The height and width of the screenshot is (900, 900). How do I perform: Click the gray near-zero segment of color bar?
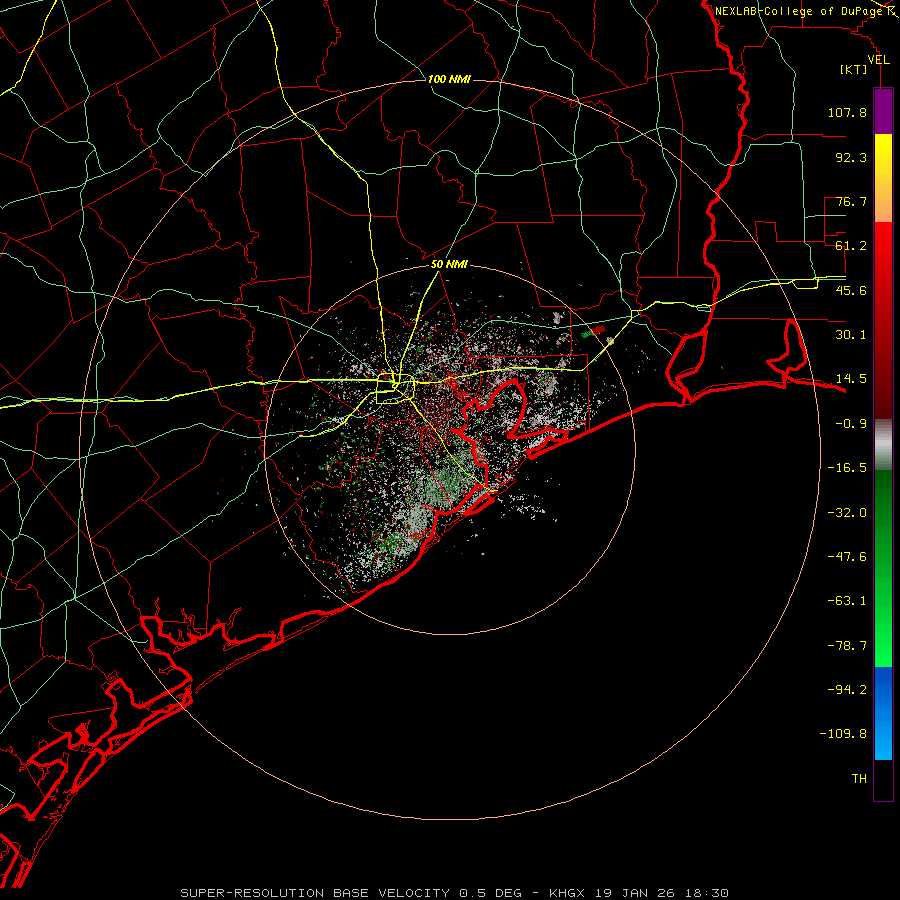(x=883, y=445)
